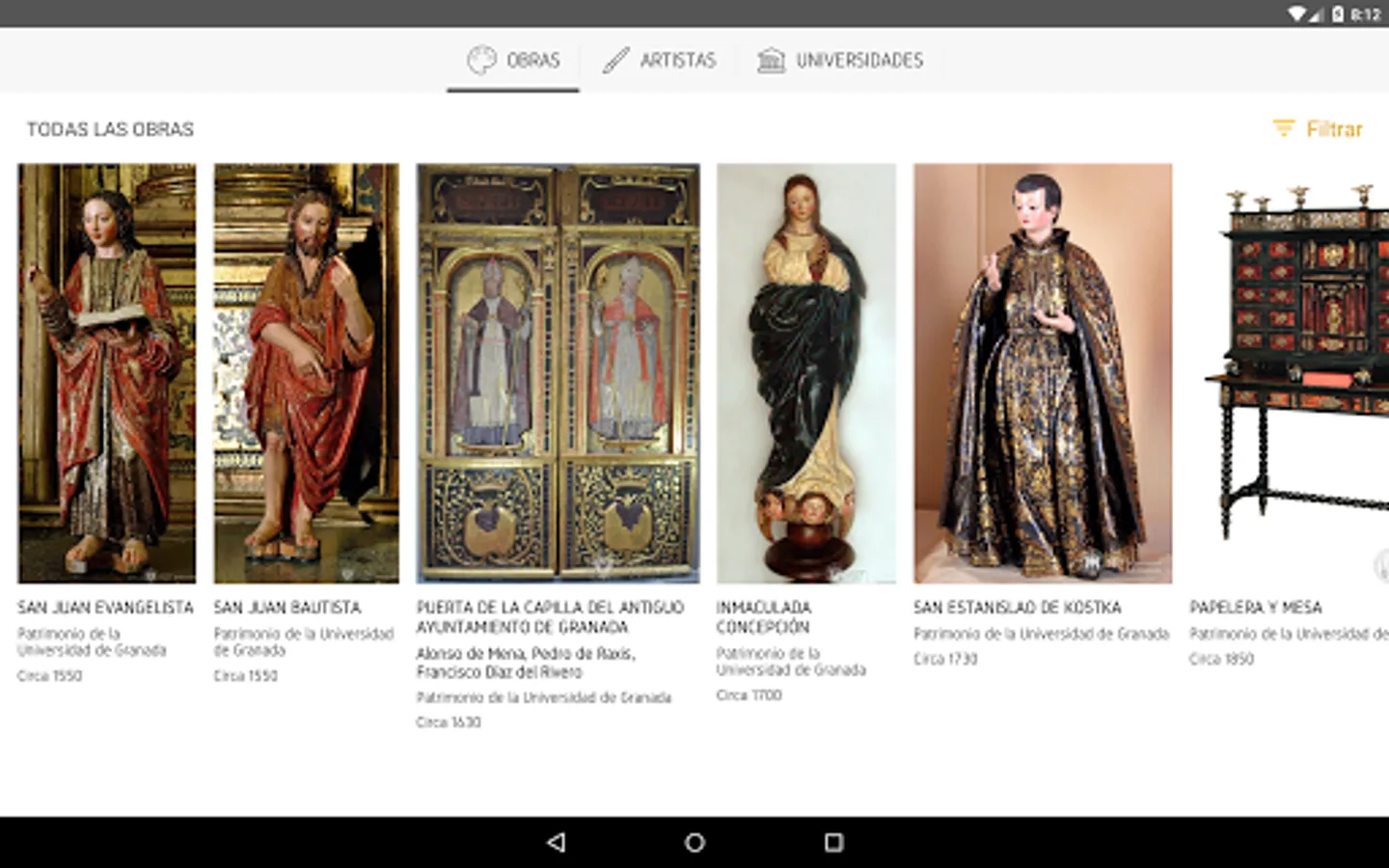
Task: Switch to the ARTISTAS tab
Action: 659,61
